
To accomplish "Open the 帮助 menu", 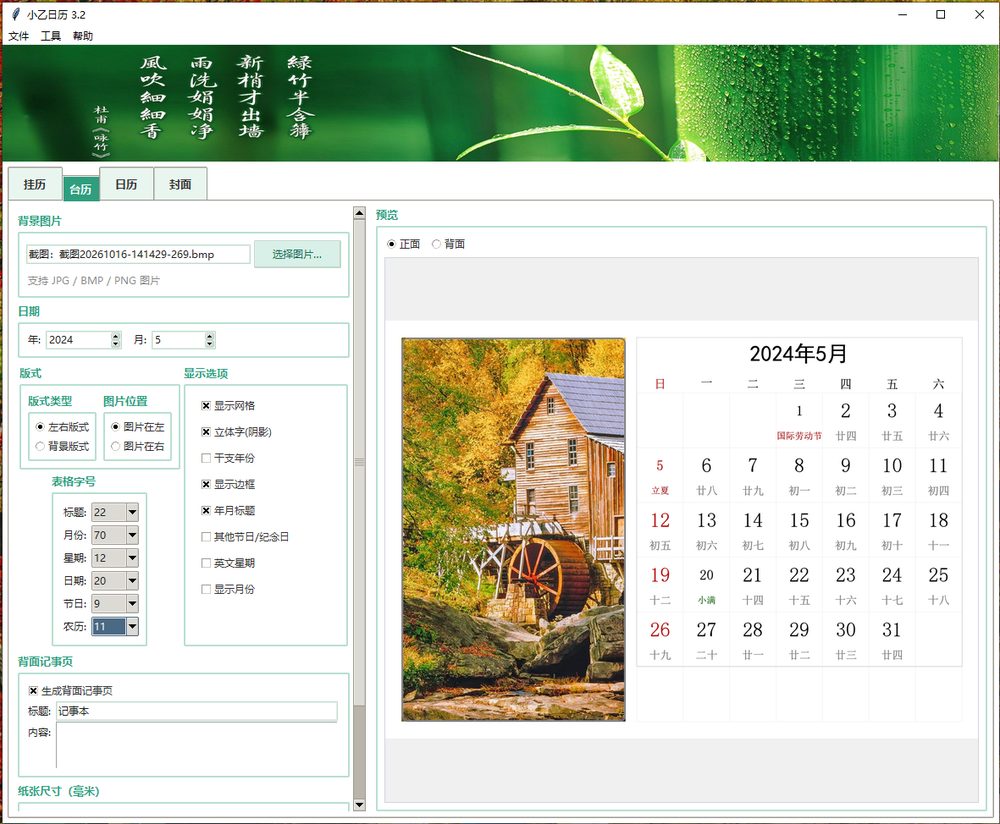I will (83, 36).
